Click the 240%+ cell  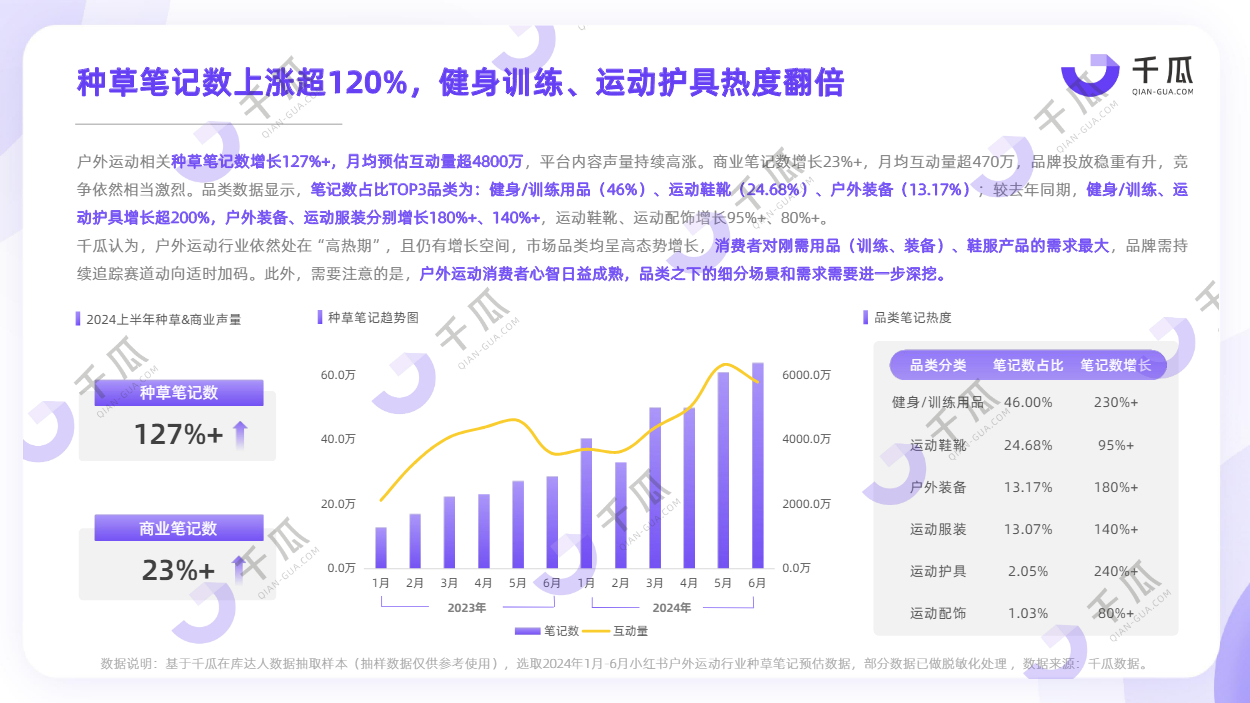click(1117, 571)
